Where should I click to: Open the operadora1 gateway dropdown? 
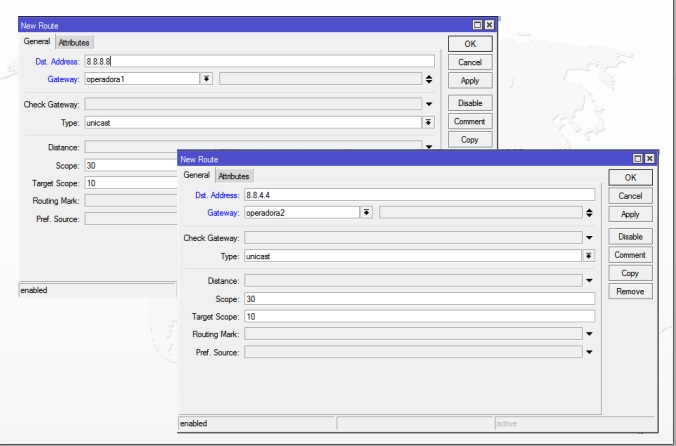(x=207, y=79)
